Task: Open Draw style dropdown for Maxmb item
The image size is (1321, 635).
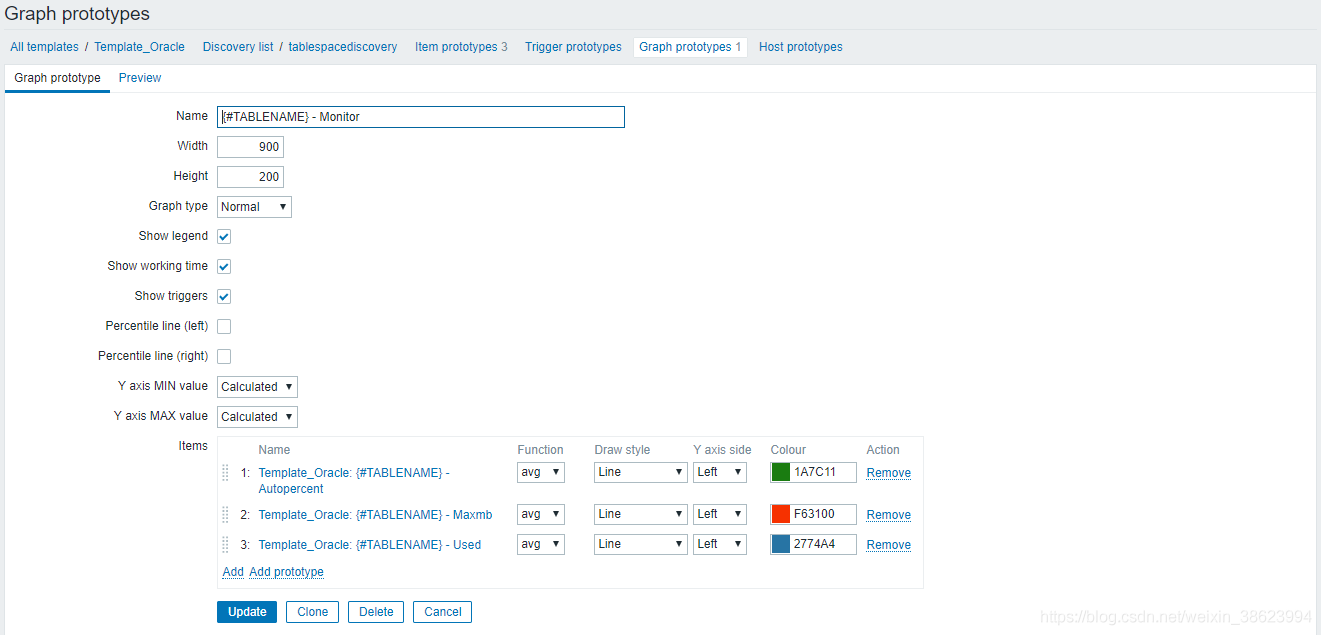Action: 640,515
